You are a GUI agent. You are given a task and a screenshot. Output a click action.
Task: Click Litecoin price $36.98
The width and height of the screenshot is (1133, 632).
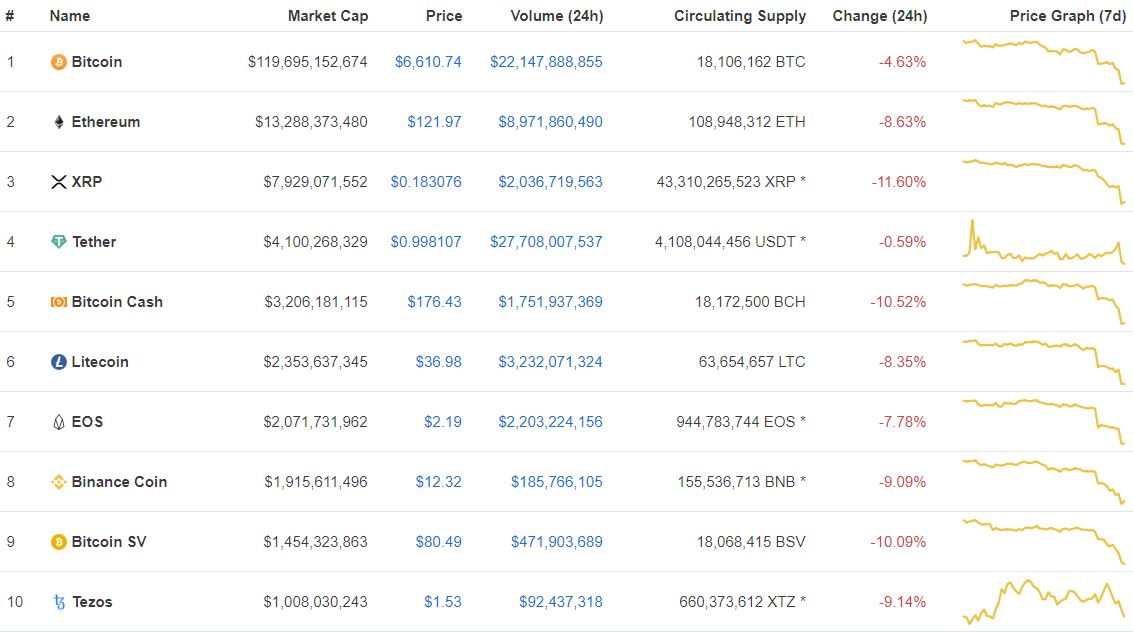coord(439,362)
